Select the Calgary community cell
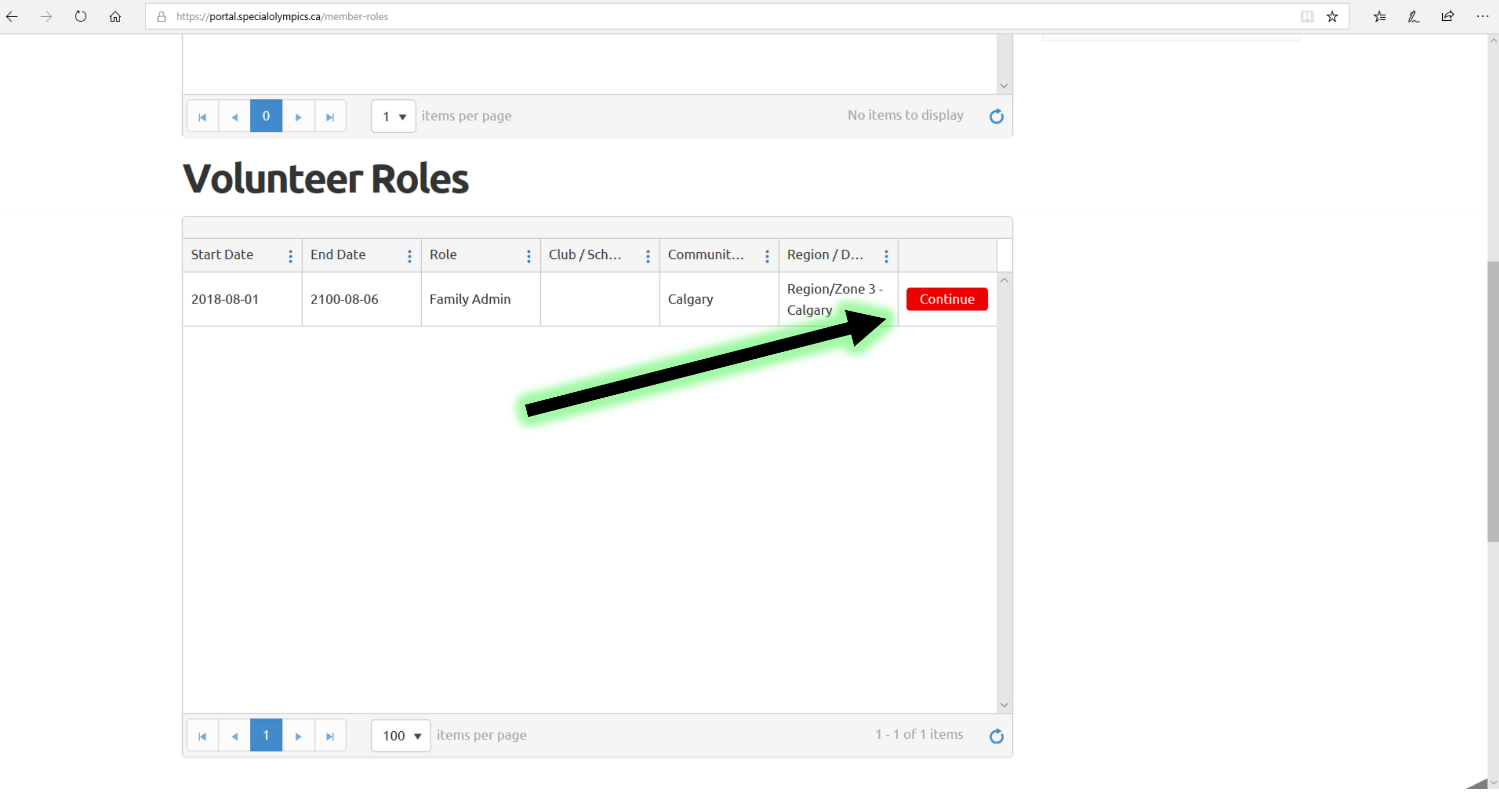The width and height of the screenshot is (1499, 793). click(719, 299)
